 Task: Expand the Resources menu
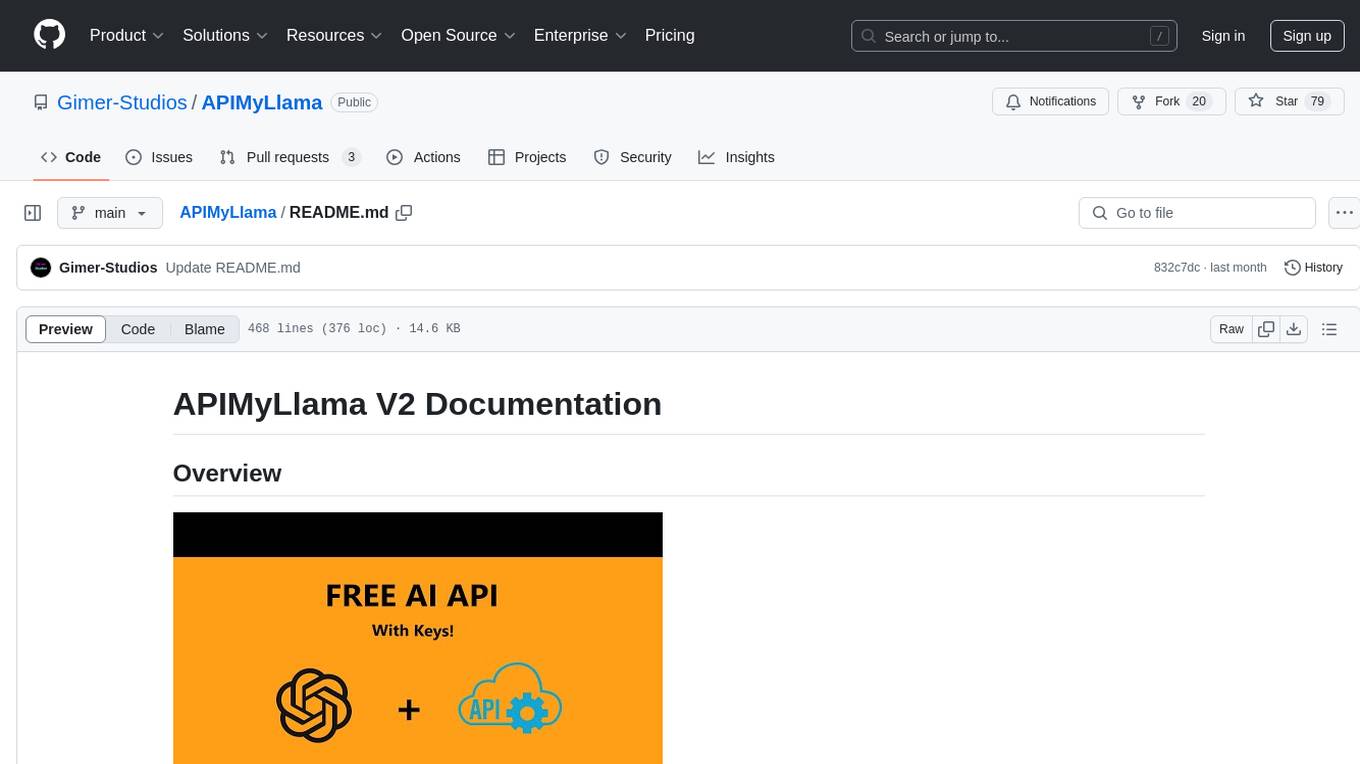click(x=335, y=35)
